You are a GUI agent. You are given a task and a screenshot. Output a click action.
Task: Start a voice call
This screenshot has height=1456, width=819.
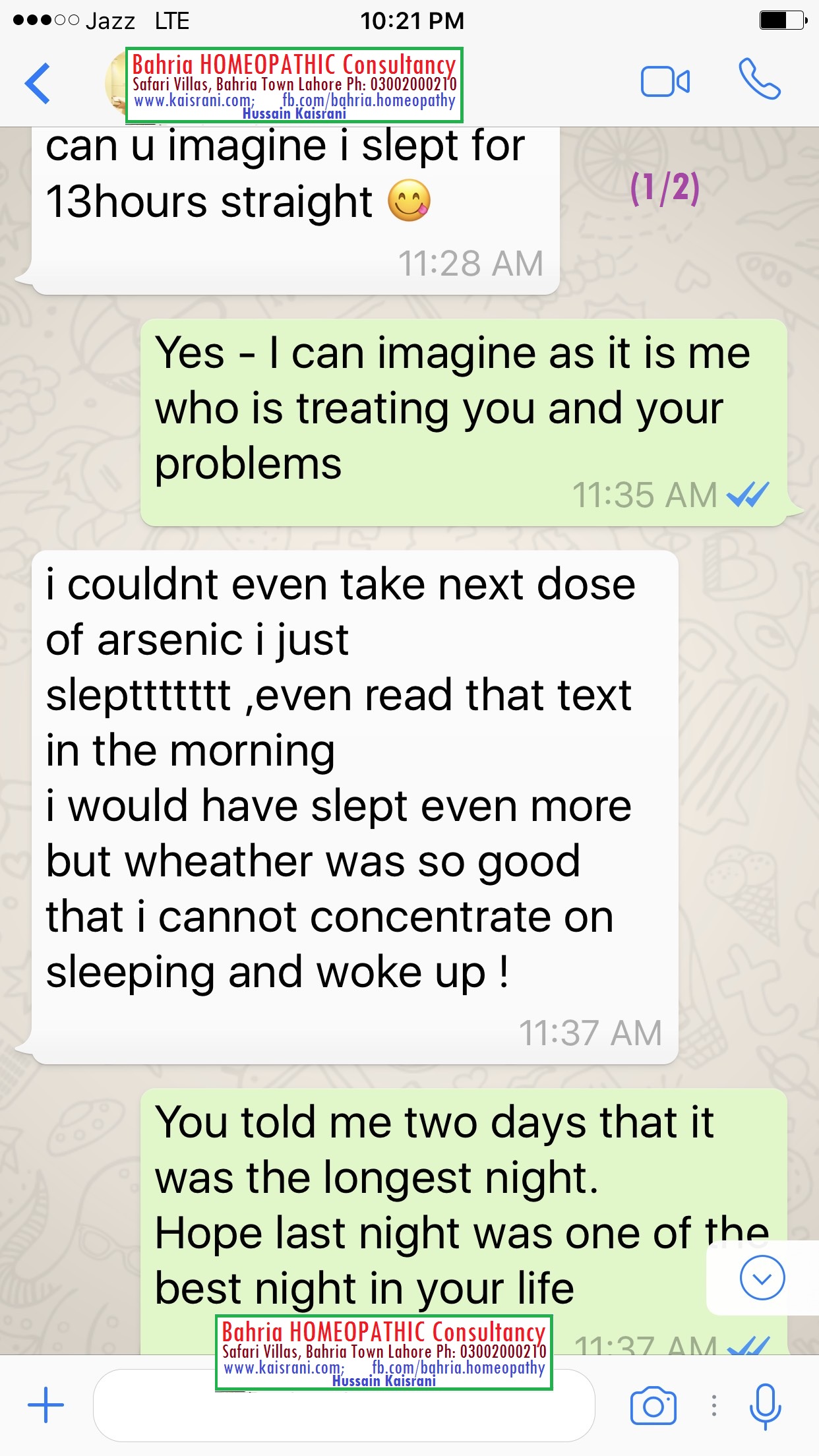click(x=760, y=80)
